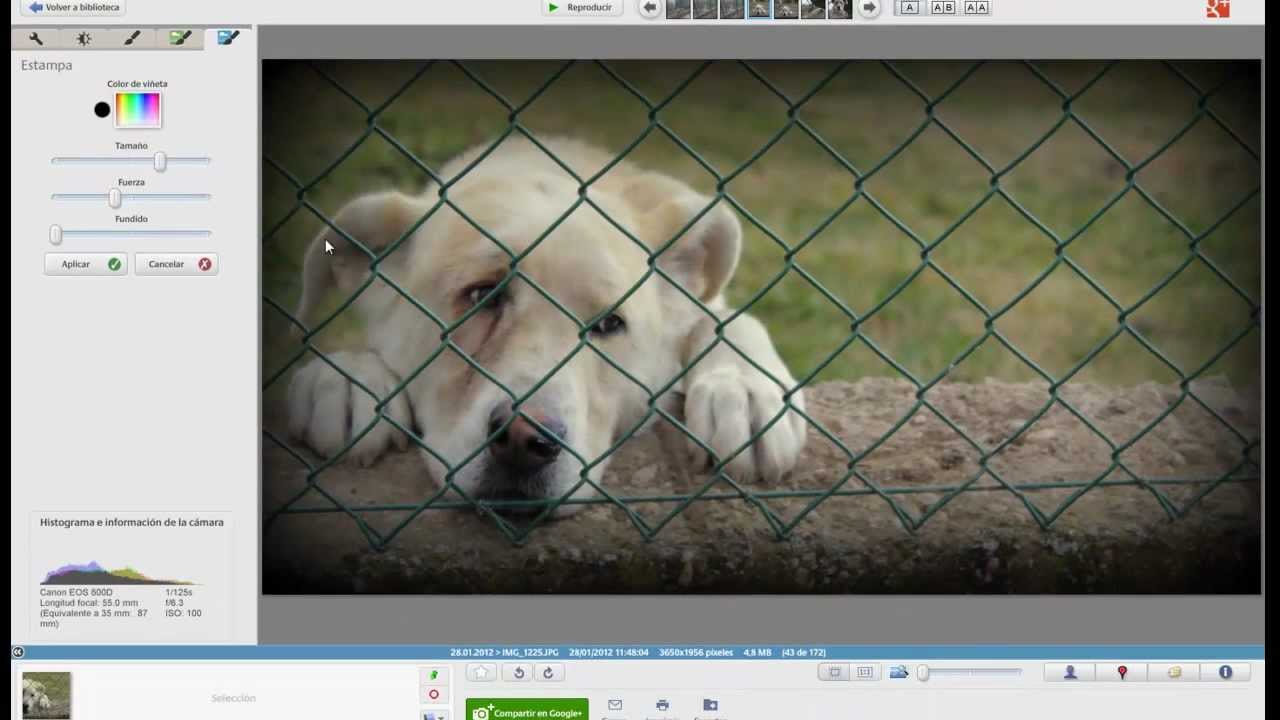Open Google+ icon at top right

[1217, 9]
